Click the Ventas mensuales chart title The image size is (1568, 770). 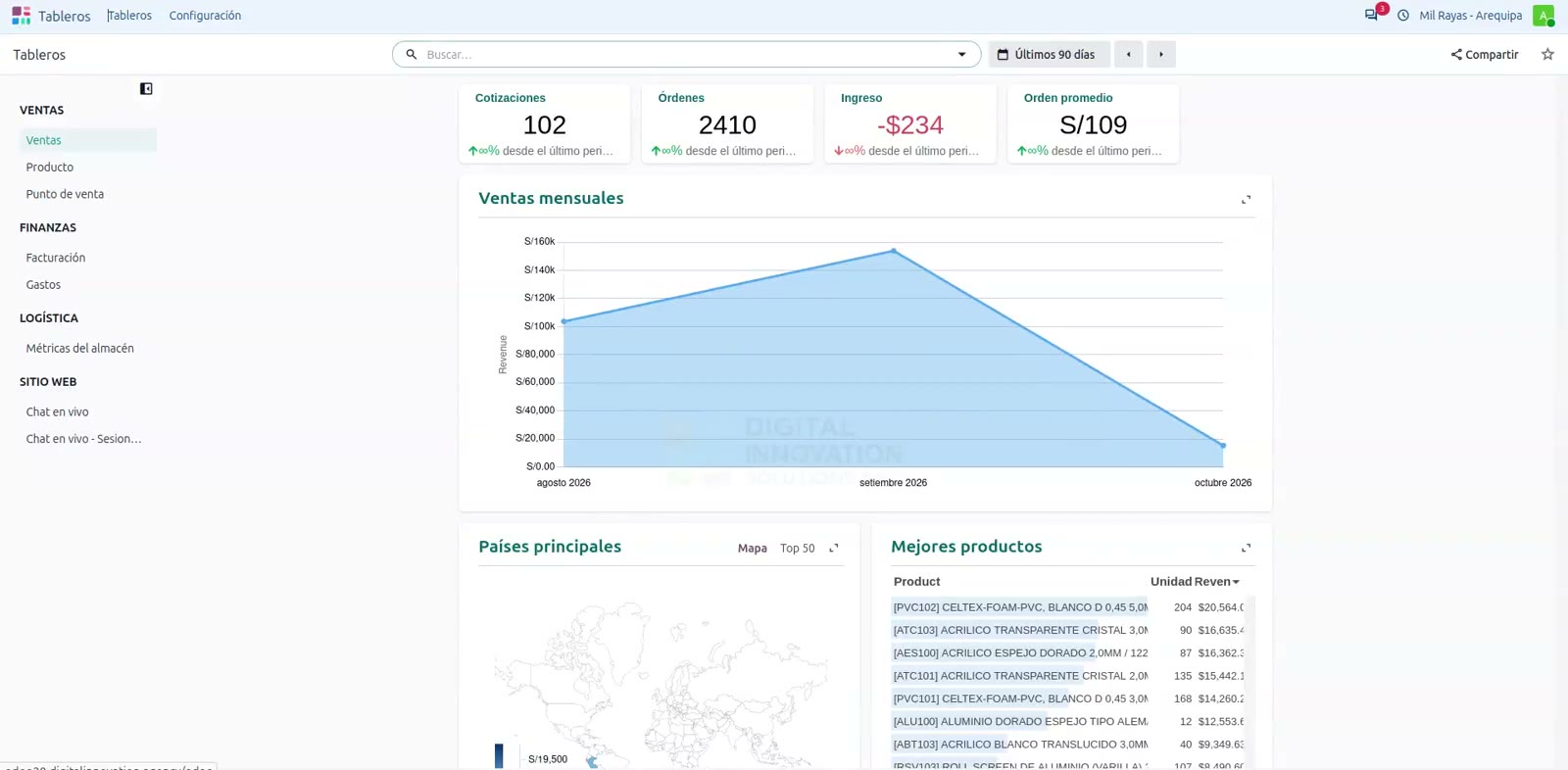(x=551, y=199)
